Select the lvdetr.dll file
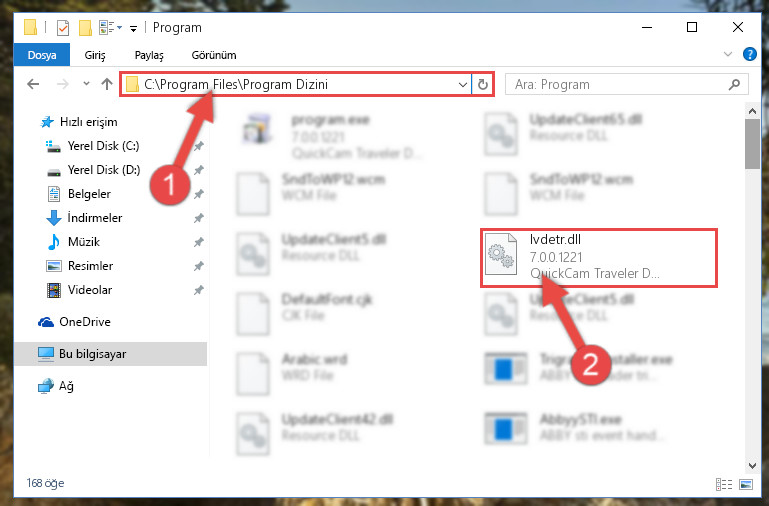 598,257
